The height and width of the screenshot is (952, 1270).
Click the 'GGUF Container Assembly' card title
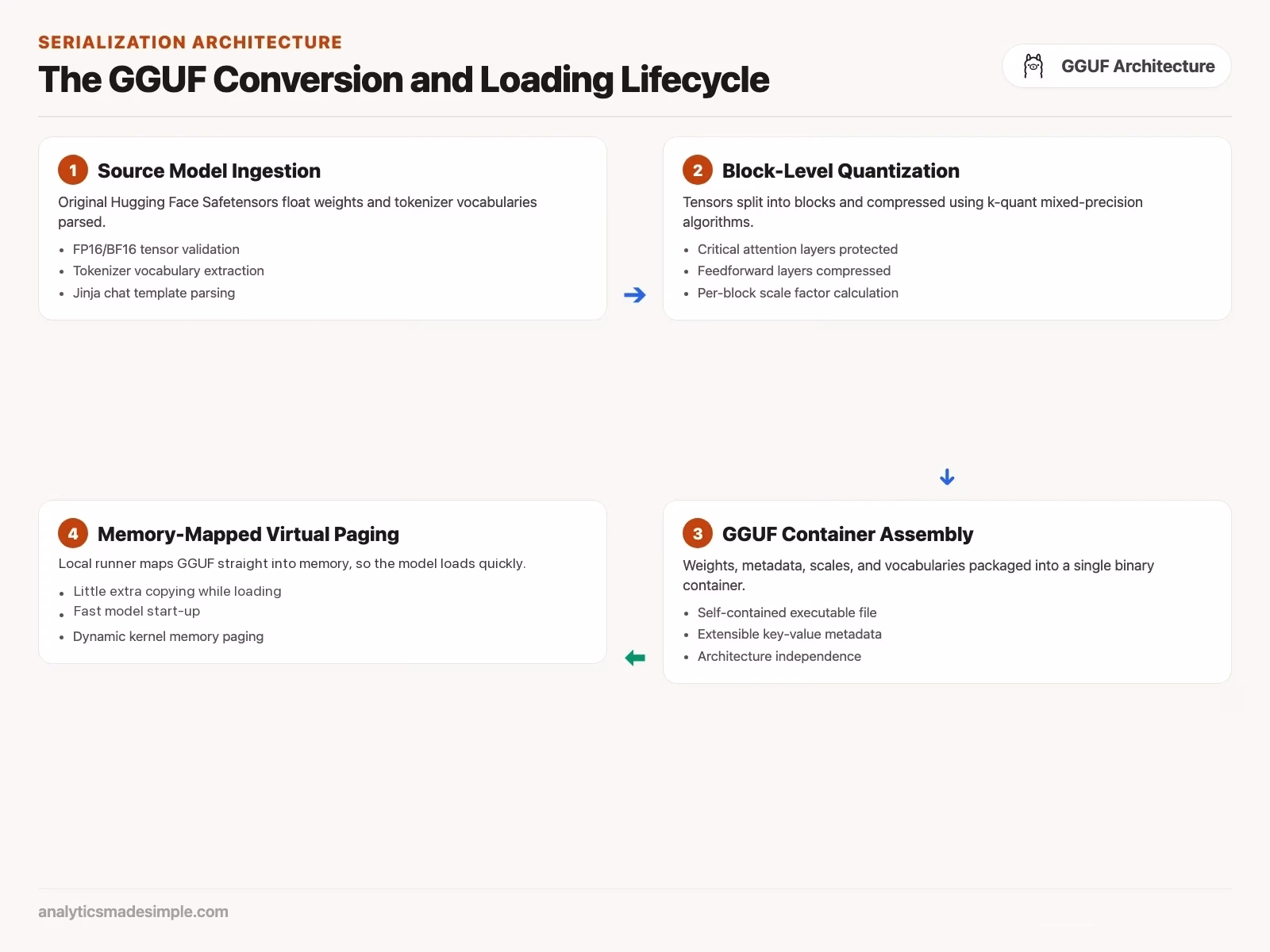[847, 534]
